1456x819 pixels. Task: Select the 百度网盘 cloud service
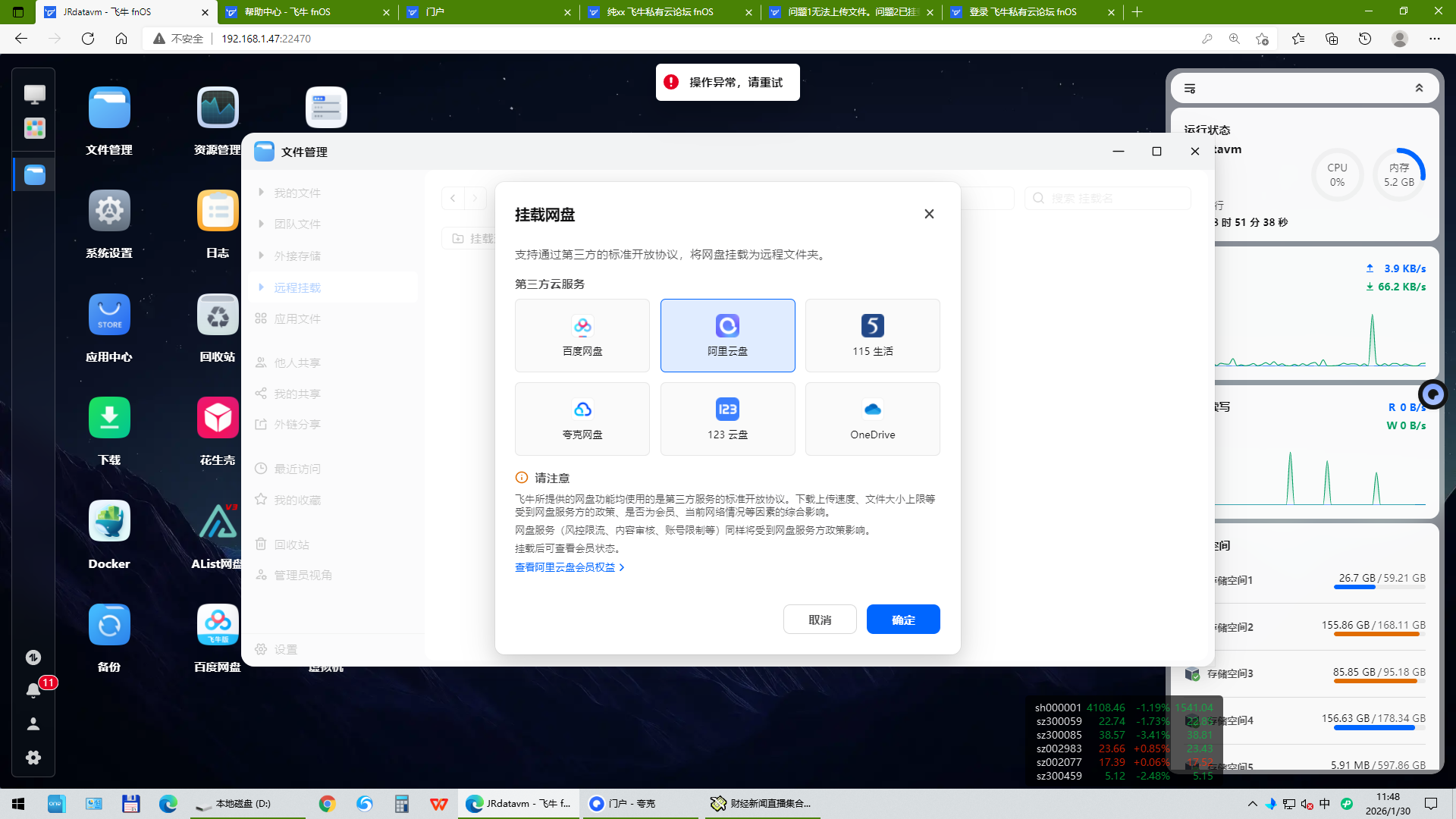(582, 335)
